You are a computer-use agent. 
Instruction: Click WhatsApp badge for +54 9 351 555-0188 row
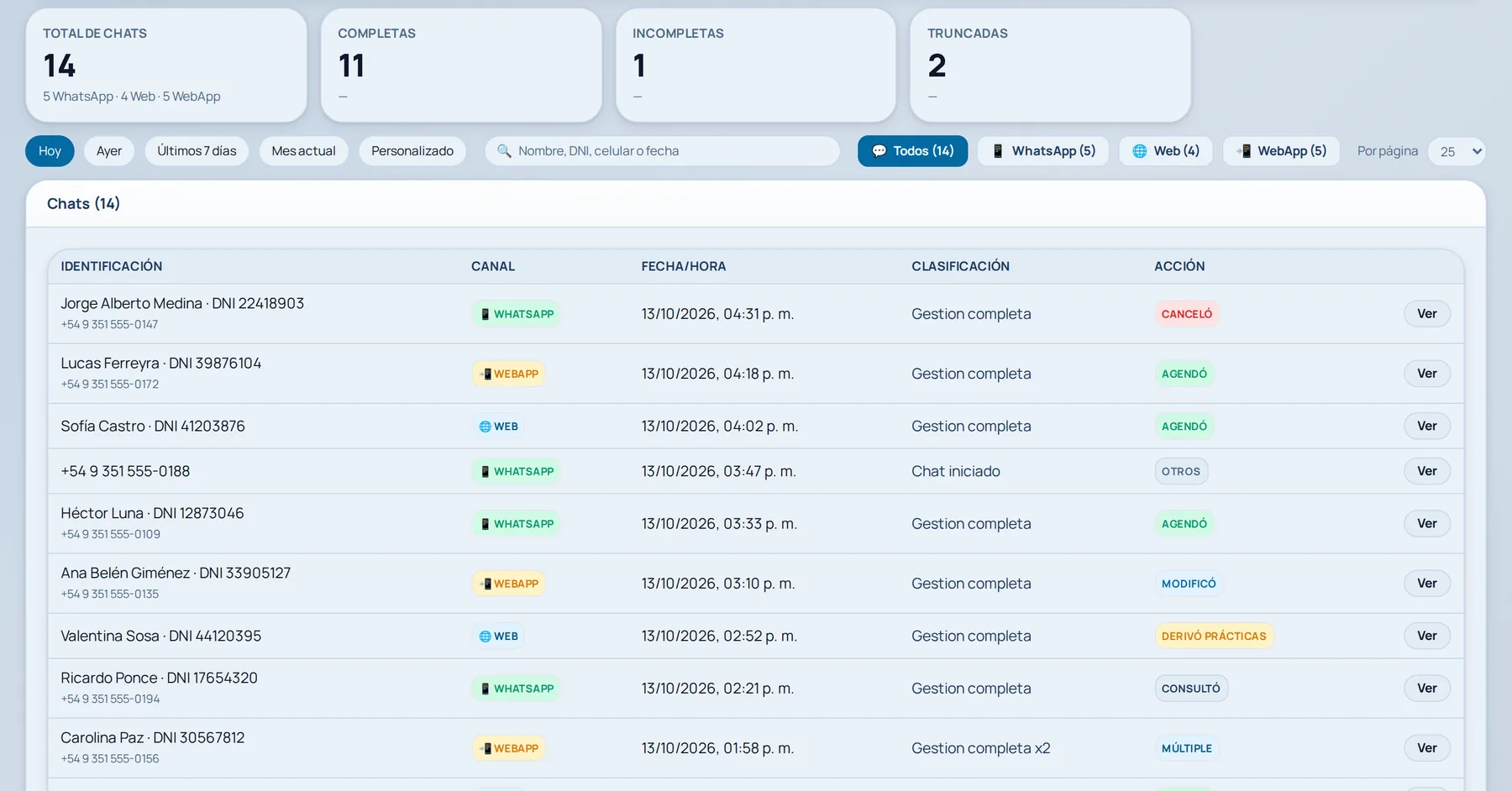(x=516, y=472)
